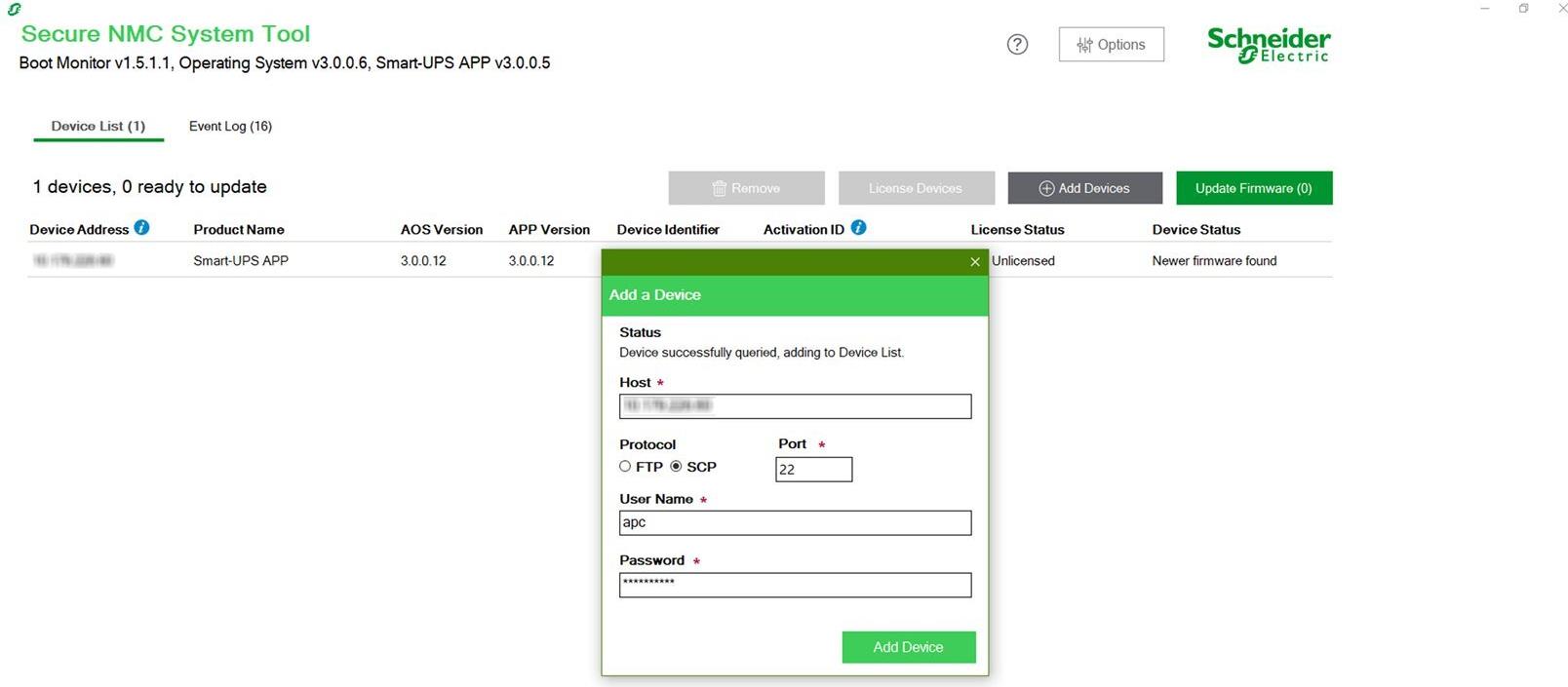Click the green Add Device button
The image size is (1568, 687).
tap(908, 647)
